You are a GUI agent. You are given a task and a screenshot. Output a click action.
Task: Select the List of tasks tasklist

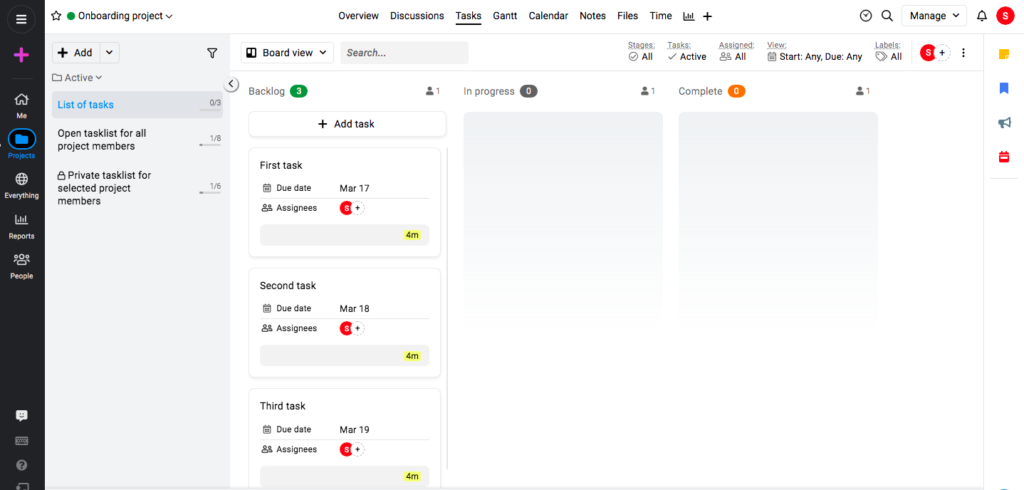(137, 105)
